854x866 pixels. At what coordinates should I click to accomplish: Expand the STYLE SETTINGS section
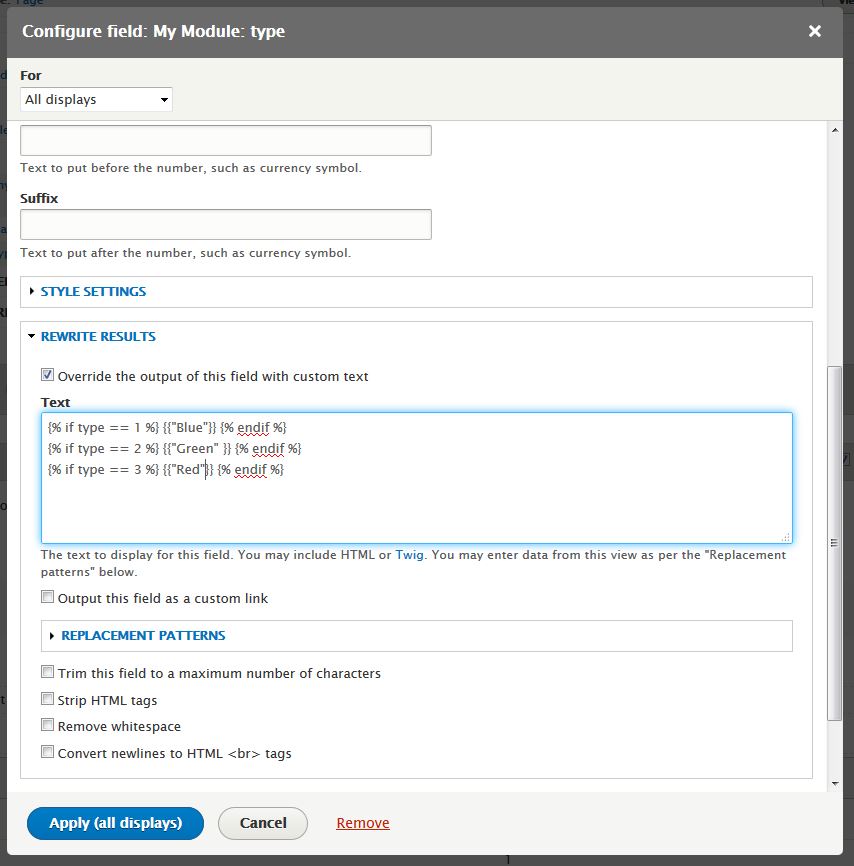point(93,292)
